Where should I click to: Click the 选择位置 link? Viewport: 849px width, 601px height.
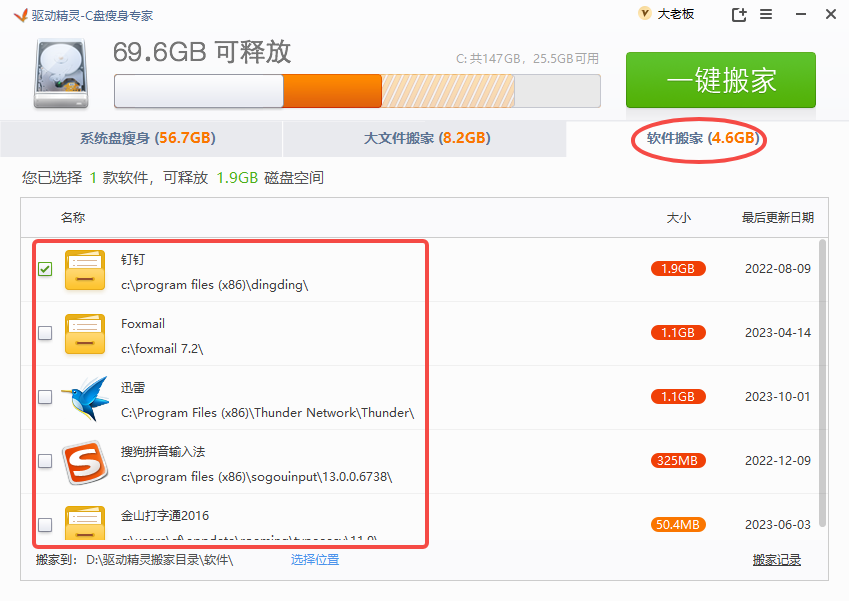tap(315, 560)
